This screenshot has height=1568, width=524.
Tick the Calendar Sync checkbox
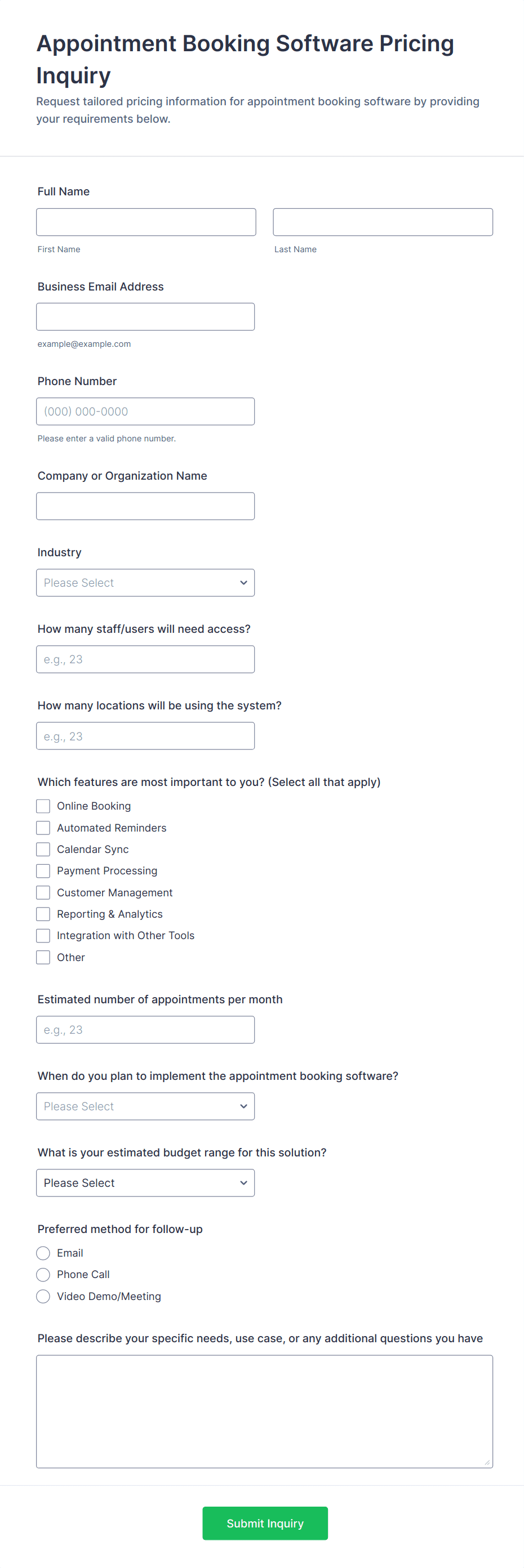pos(43,849)
